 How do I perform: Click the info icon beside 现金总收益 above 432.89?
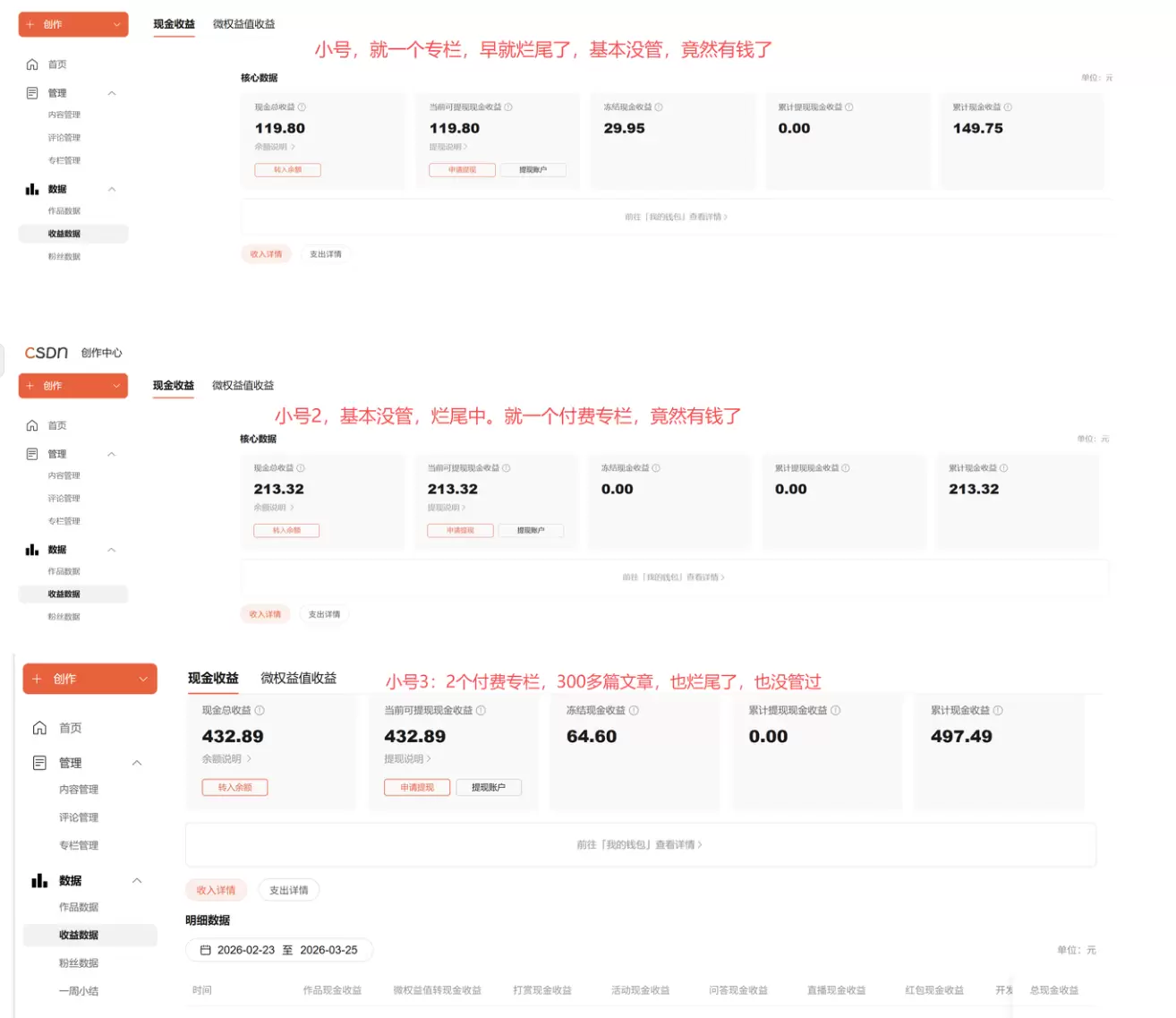pos(260,710)
